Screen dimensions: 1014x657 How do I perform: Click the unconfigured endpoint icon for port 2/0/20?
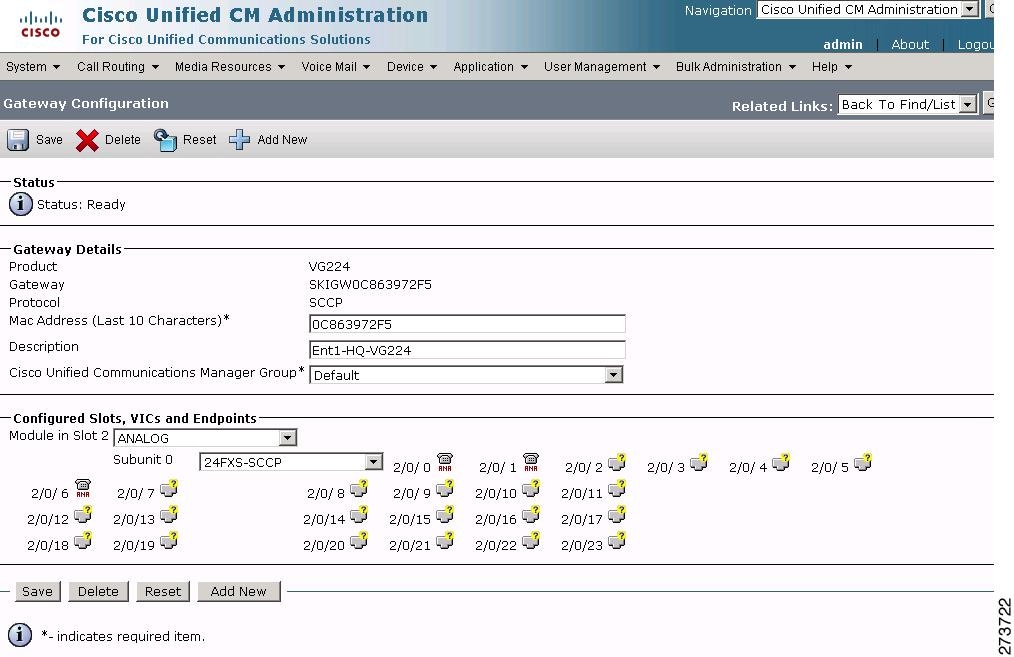pyautogui.click(x=359, y=540)
